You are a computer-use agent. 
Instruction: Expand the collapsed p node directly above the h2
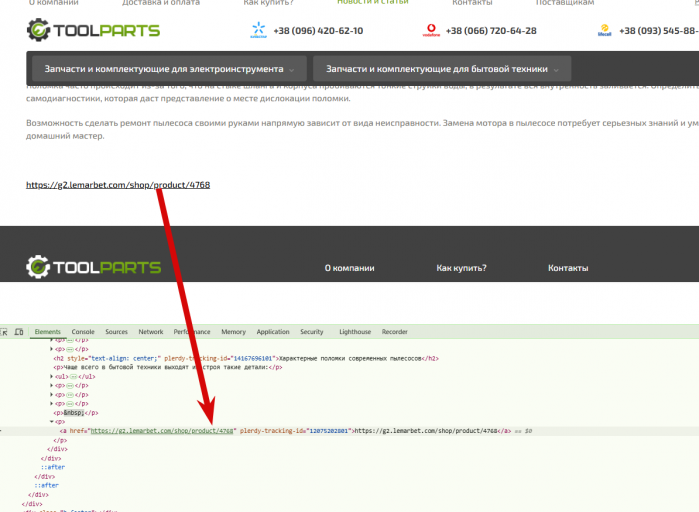tap(51, 349)
